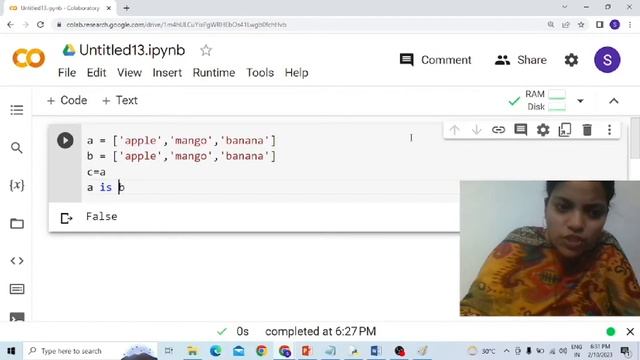
Task: Open the table of contents sidebar
Action: coord(17,110)
